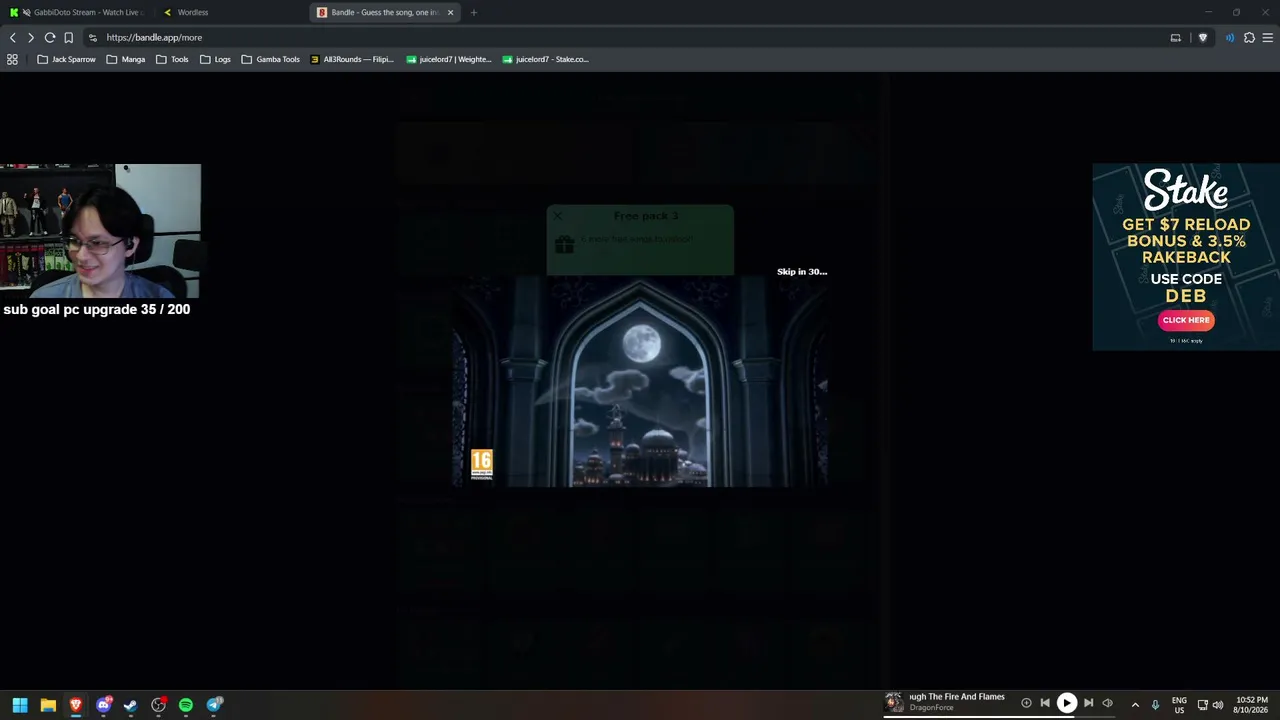Viewport: 1280px width, 720px height.
Task: Skip to next track in media widget
Action: (x=1088, y=703)
